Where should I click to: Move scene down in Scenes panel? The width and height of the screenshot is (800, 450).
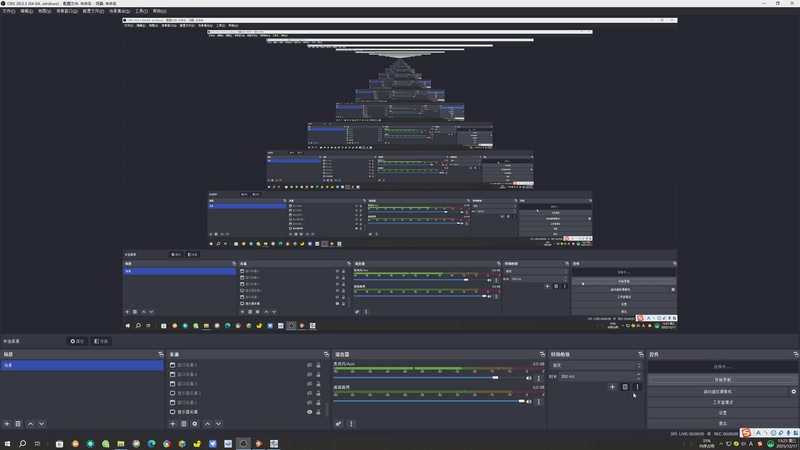pyautogui.click(x=42, y=423)
